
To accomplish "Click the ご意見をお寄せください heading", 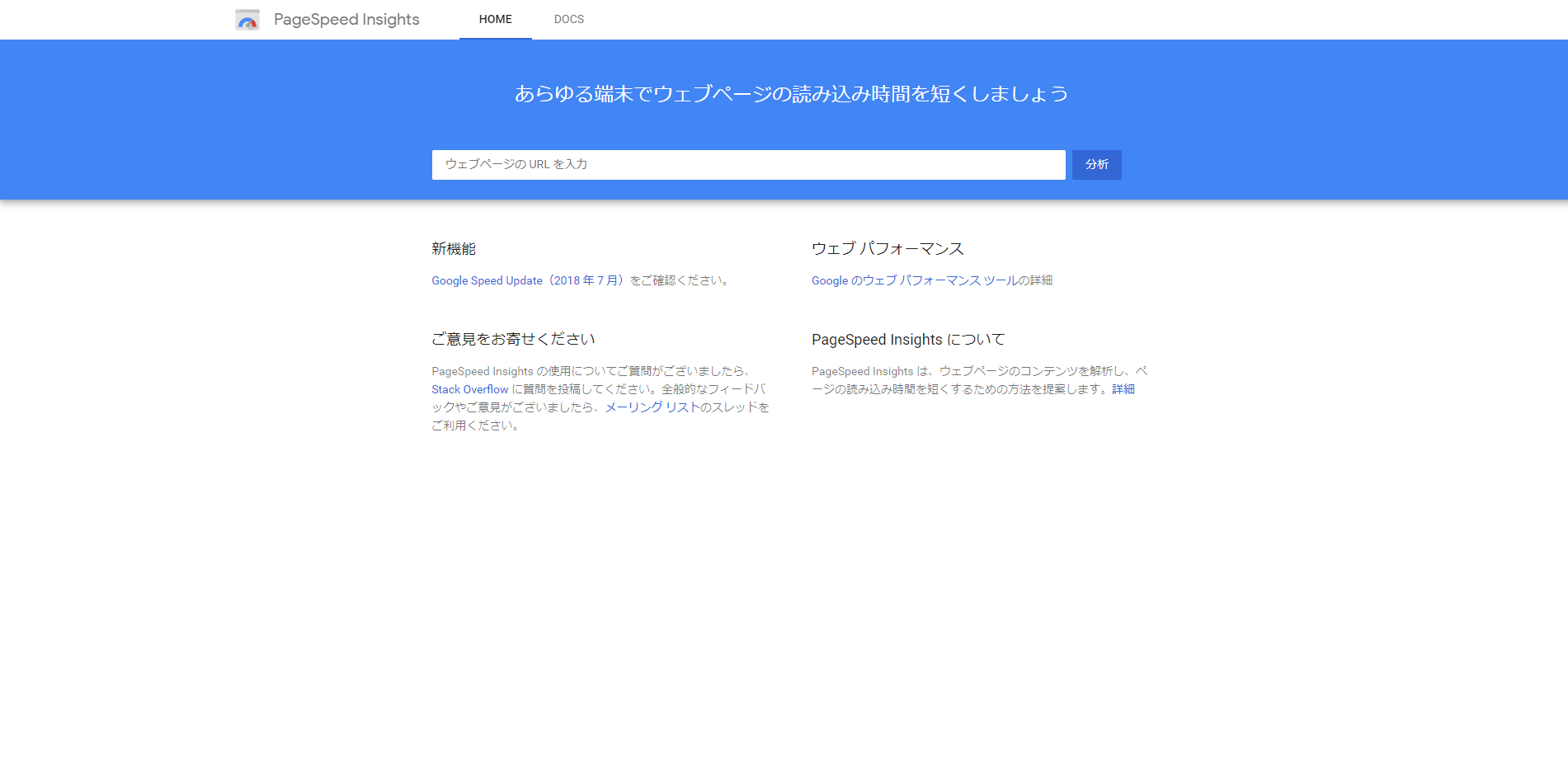I will pyautogui.click(x=513, y=340).
